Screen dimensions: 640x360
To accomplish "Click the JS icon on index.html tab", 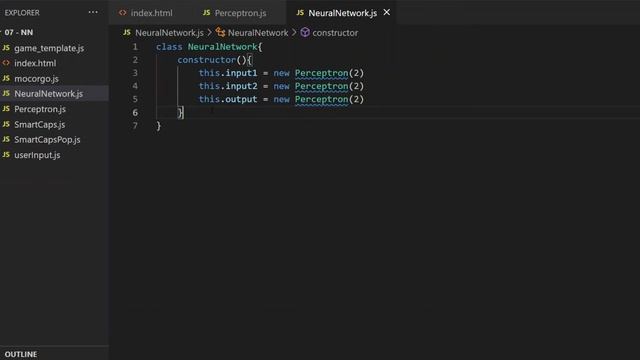I will click(122, 13).
